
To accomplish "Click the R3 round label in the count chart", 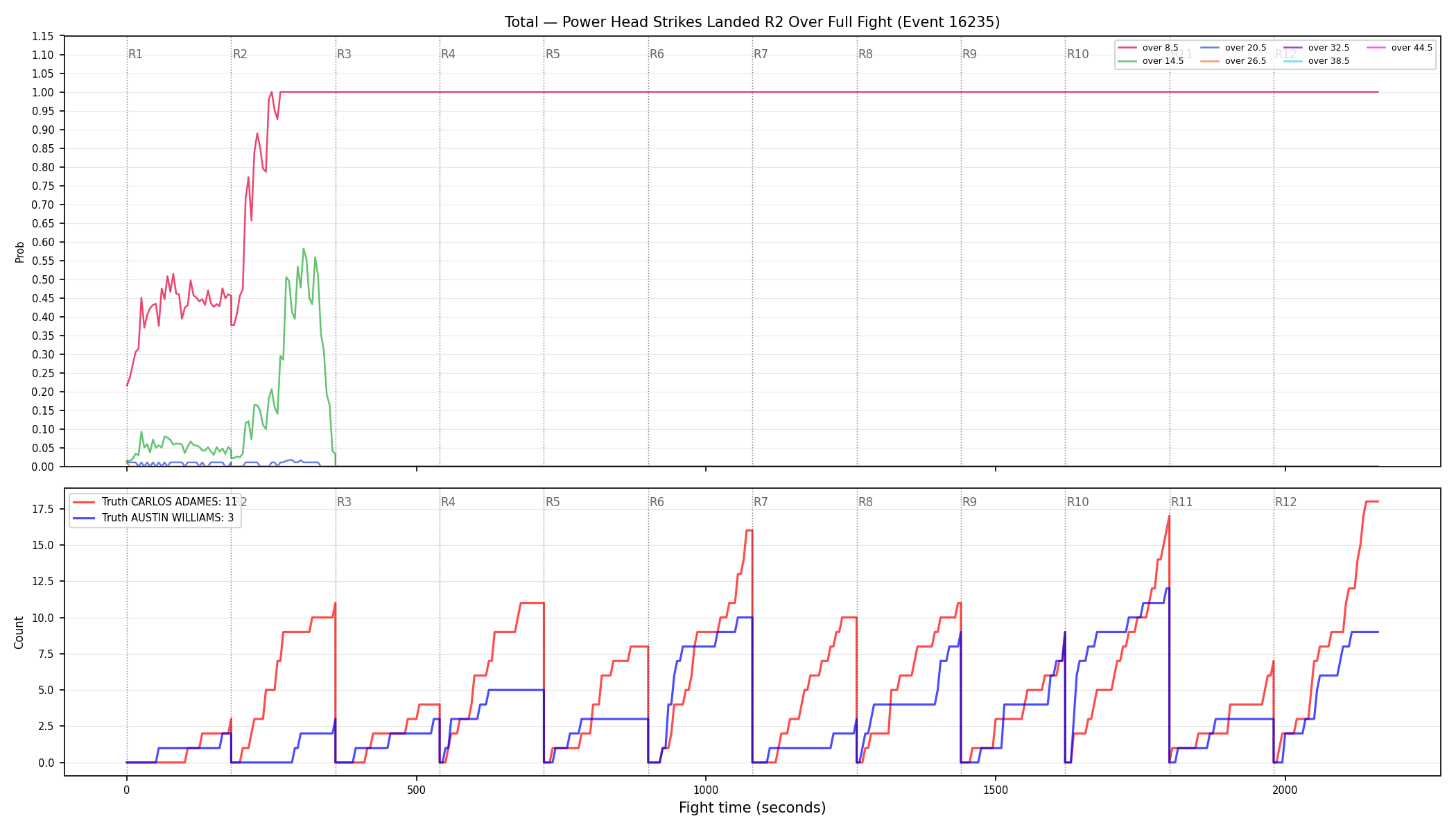I will [344, 502].
